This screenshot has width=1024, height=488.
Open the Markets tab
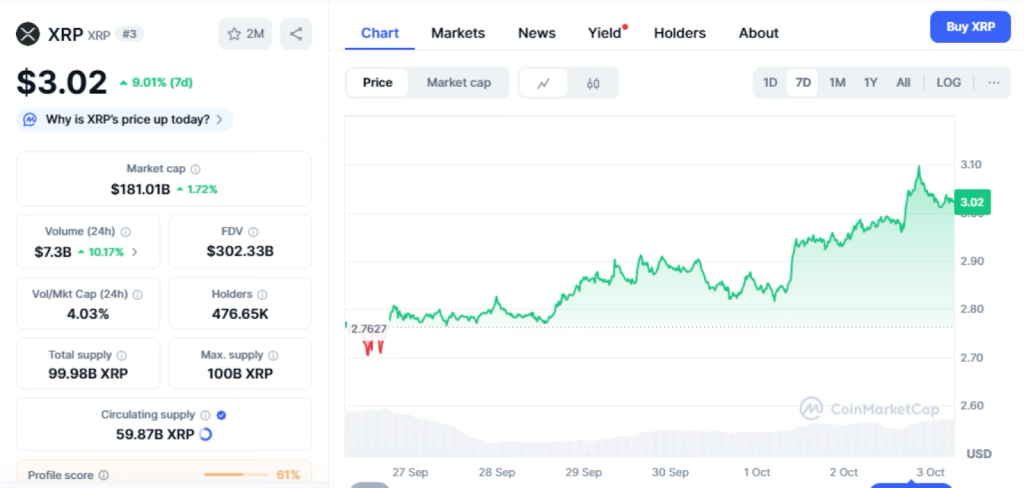pos(458,33)
